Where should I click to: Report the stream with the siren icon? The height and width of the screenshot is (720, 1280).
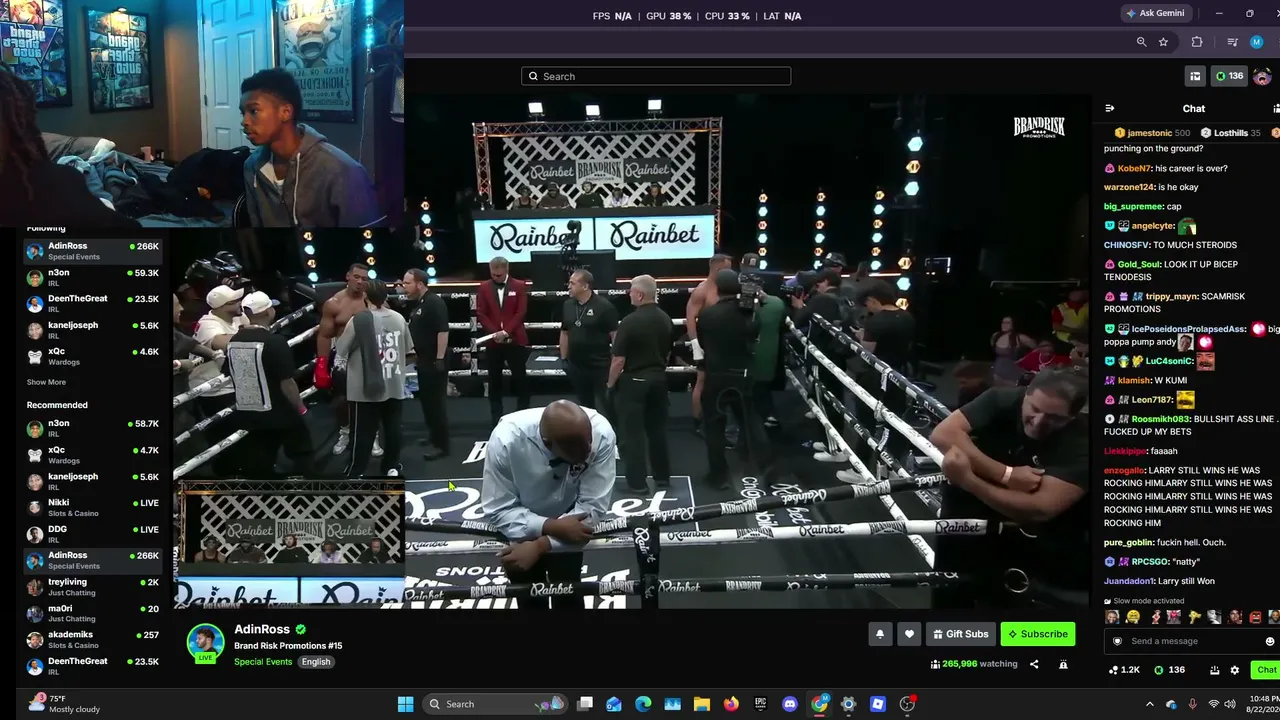(1063, 664)
